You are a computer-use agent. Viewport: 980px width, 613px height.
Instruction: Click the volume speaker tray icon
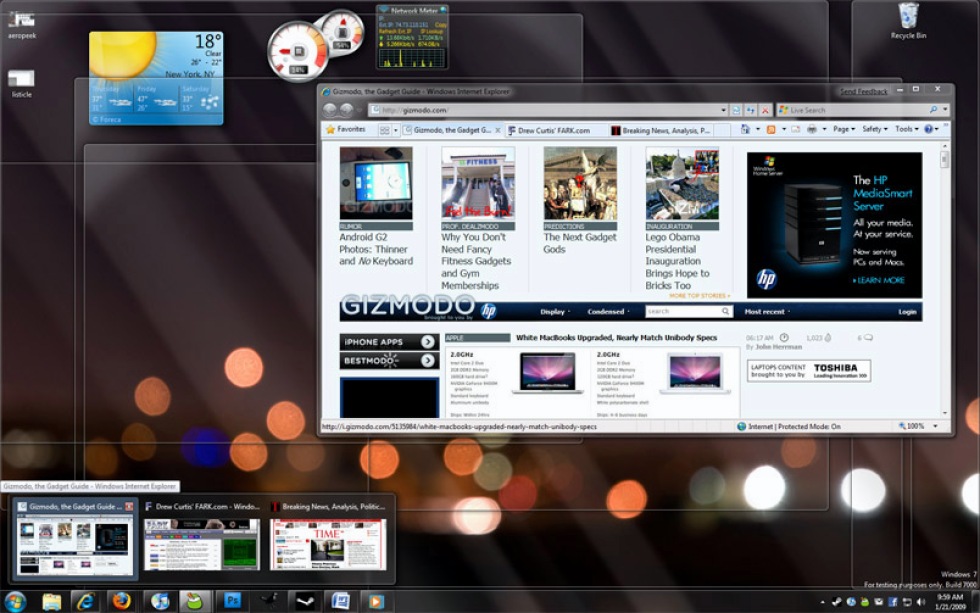(x=921, y=602)
